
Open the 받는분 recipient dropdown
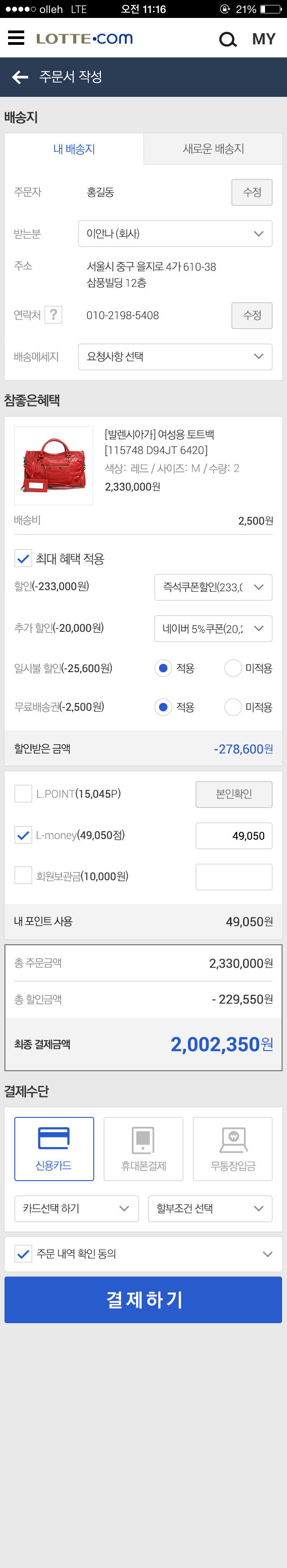point(175,234)
